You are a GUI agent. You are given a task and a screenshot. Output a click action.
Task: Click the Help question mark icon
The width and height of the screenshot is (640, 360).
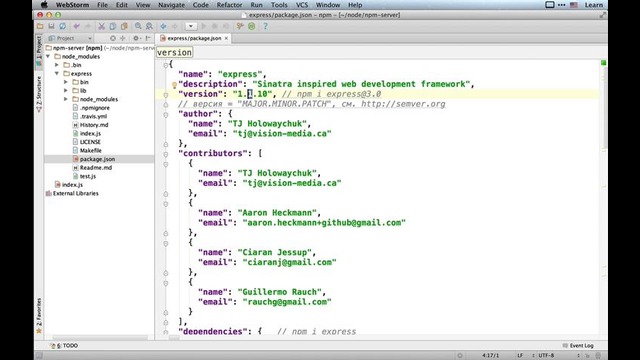[265, 26]
